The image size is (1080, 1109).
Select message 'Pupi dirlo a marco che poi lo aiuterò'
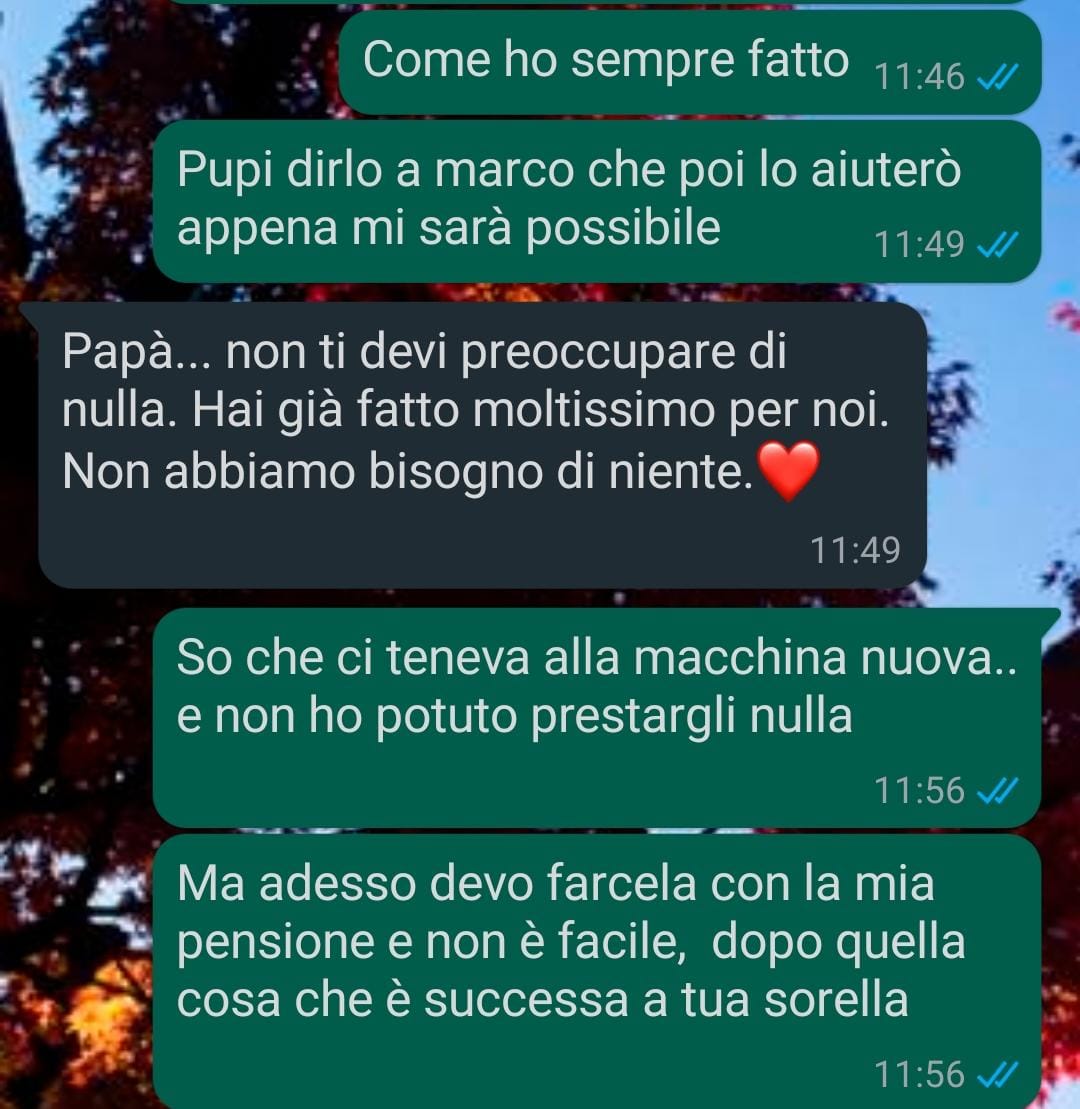click(x=597, y=202)
